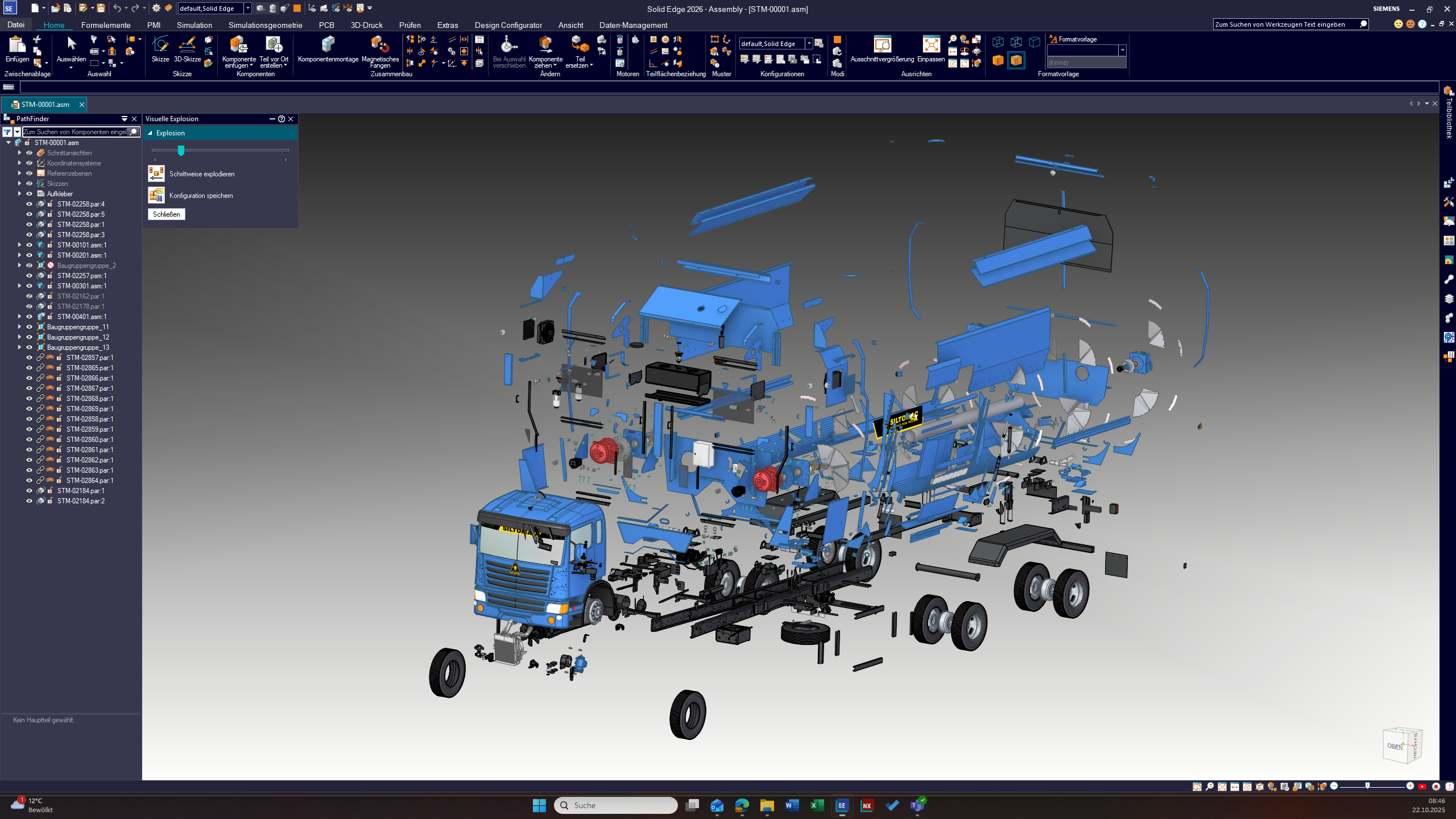This screenshot has width=1456, height=819.
Task: Click the Komponentenmontage icon
Action: (x=328, y=45)
